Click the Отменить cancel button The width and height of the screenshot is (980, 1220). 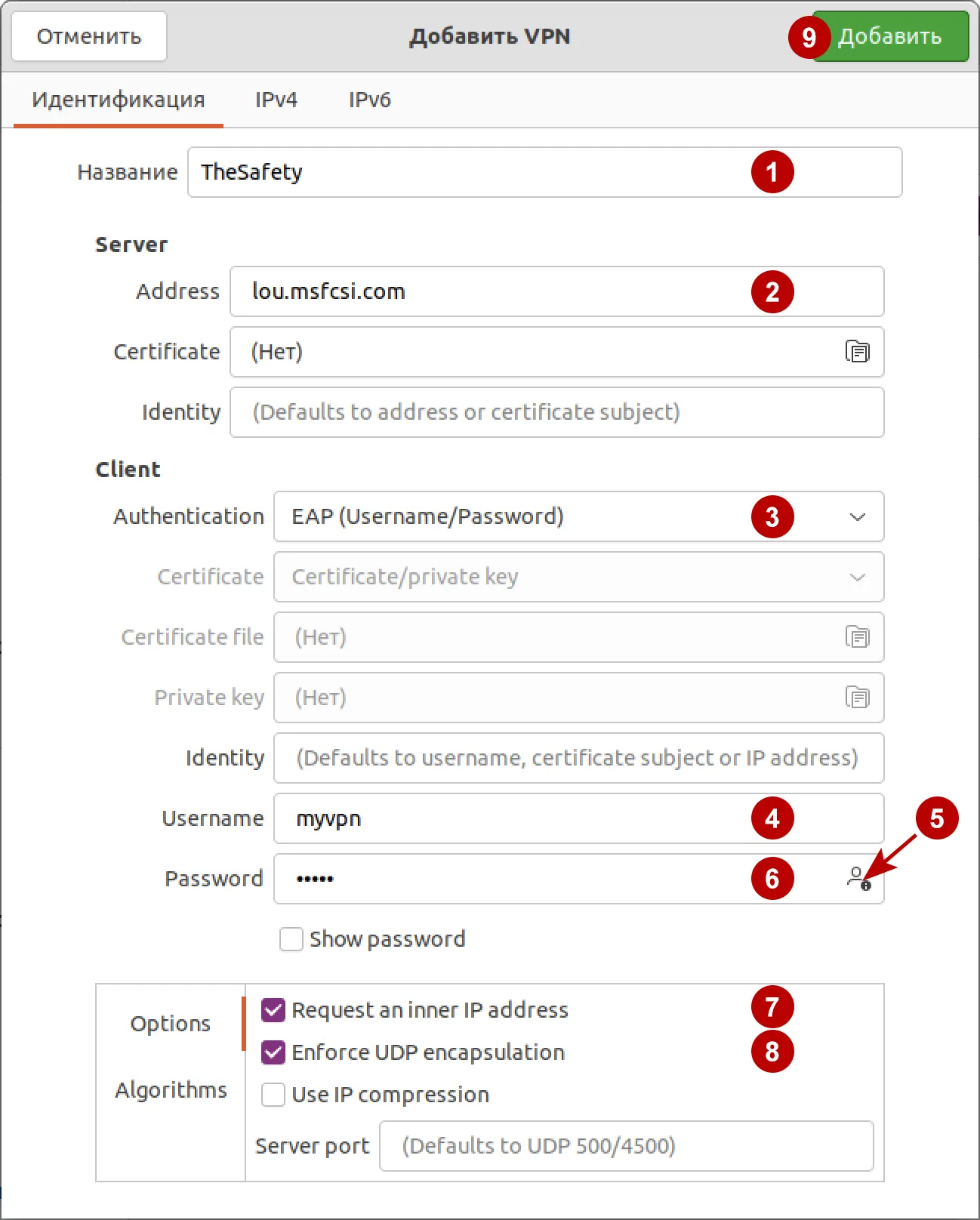click(x=89, y=36)
